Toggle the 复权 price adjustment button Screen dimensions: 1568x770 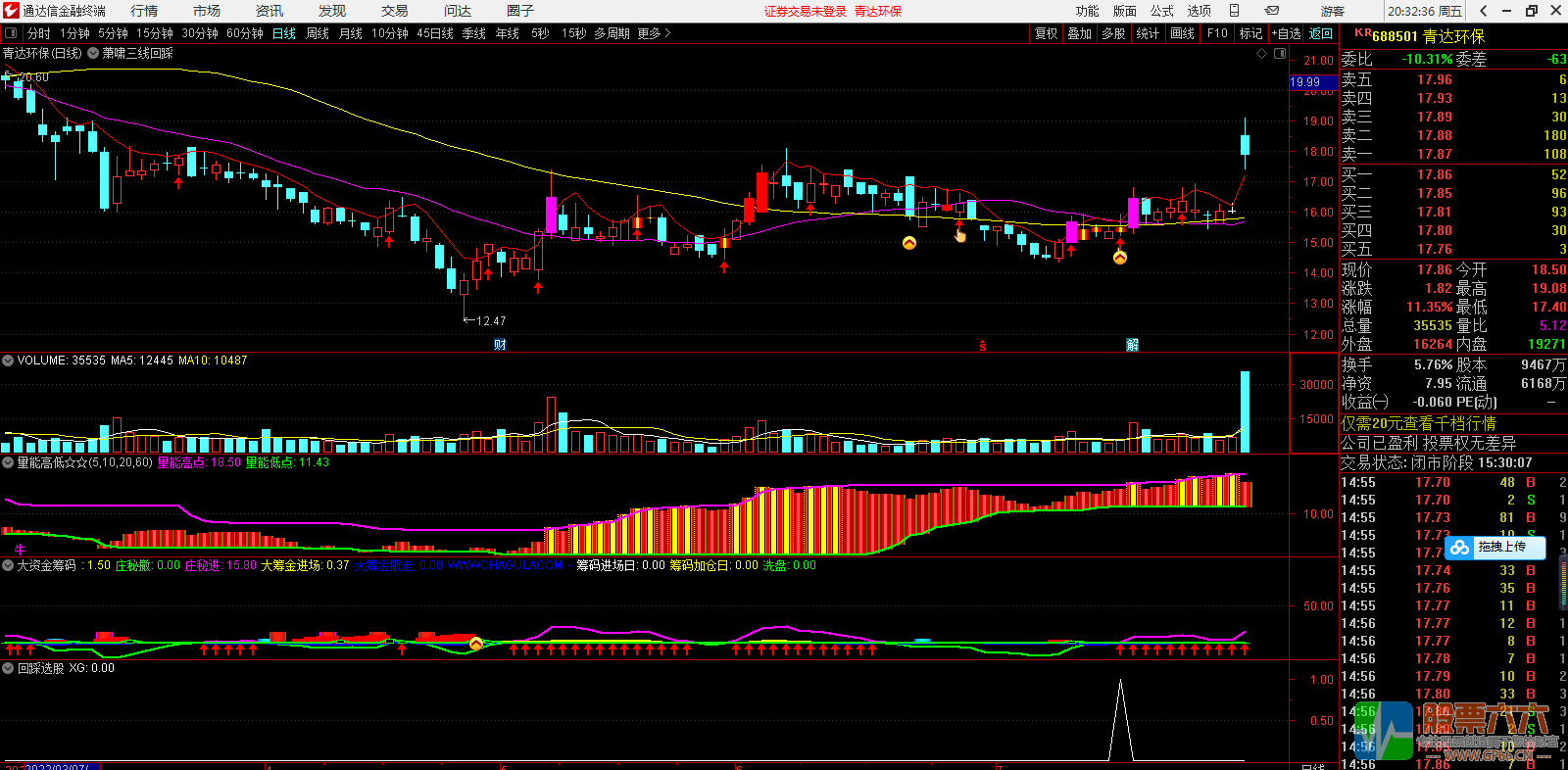(x=1046, y=33)
